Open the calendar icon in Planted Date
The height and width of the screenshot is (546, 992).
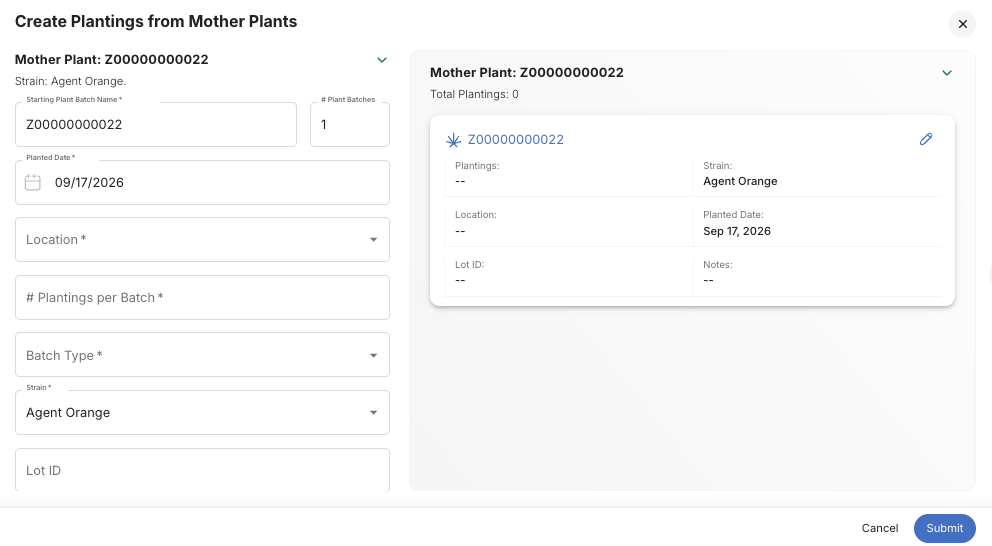(33, 183)
